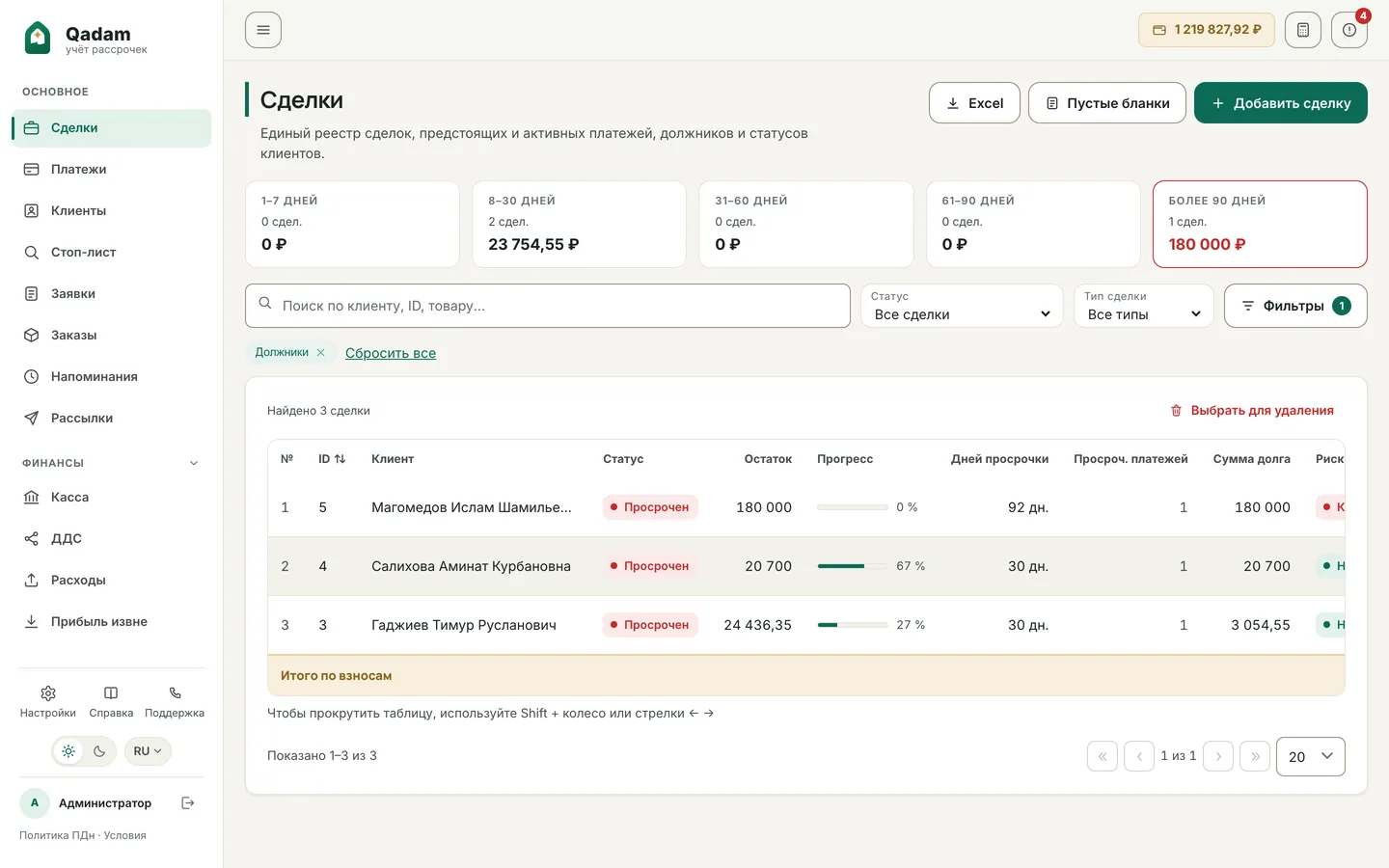Switch to dark theme moon toggle

tap(99, 751)
